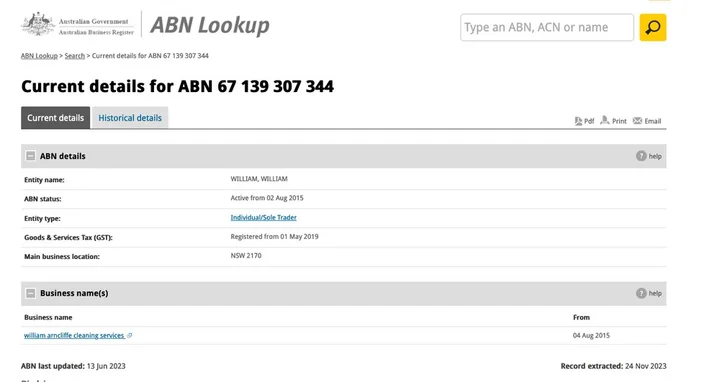Click the 'Business name' column header
This screenshot has width=720, height=382.
click(x=48, y=317)
